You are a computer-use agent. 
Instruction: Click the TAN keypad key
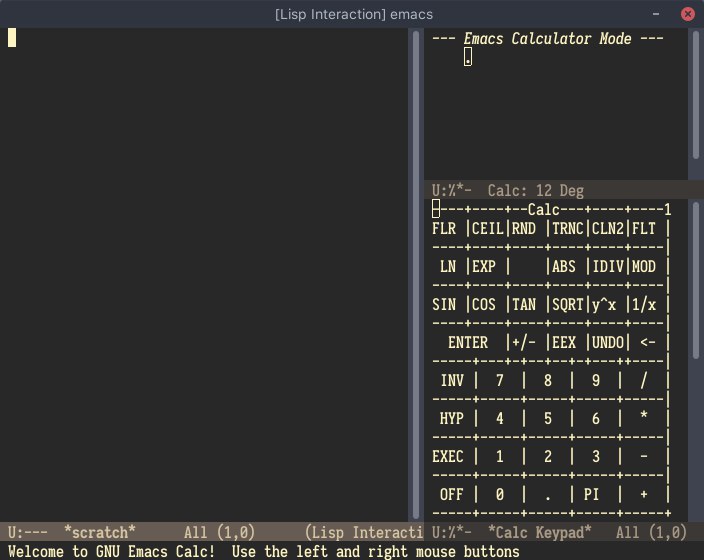pos(524,304)
